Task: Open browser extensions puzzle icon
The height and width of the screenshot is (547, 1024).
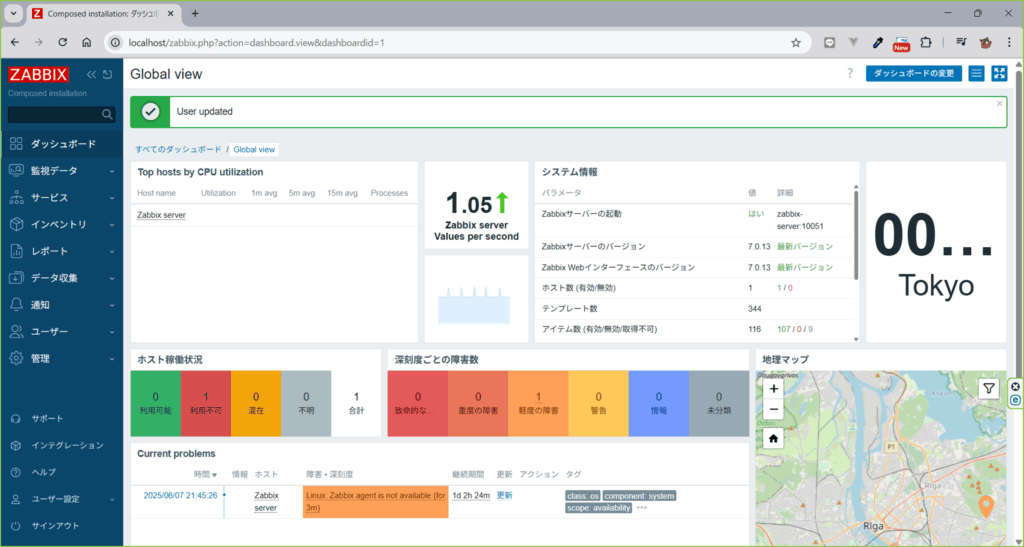Action: (x=925, y=42)
